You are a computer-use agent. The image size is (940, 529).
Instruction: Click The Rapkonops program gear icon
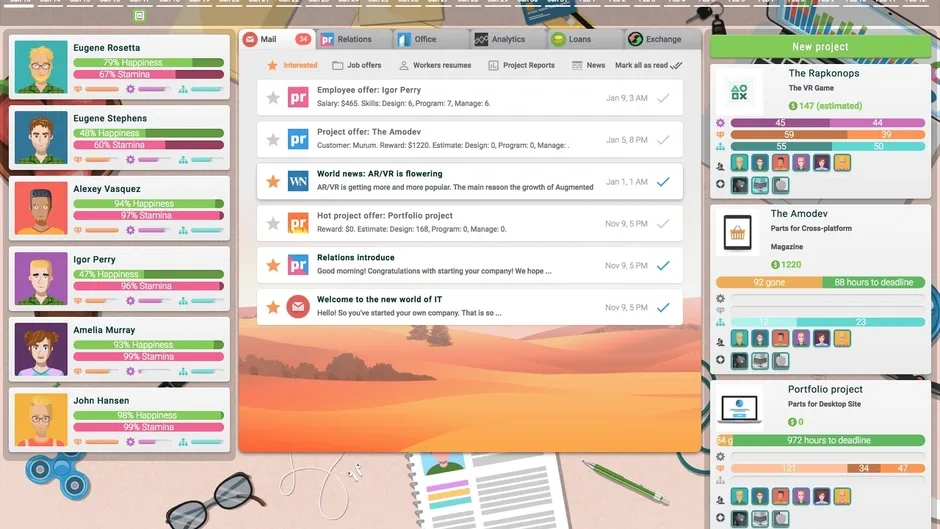tap(720, 123)
